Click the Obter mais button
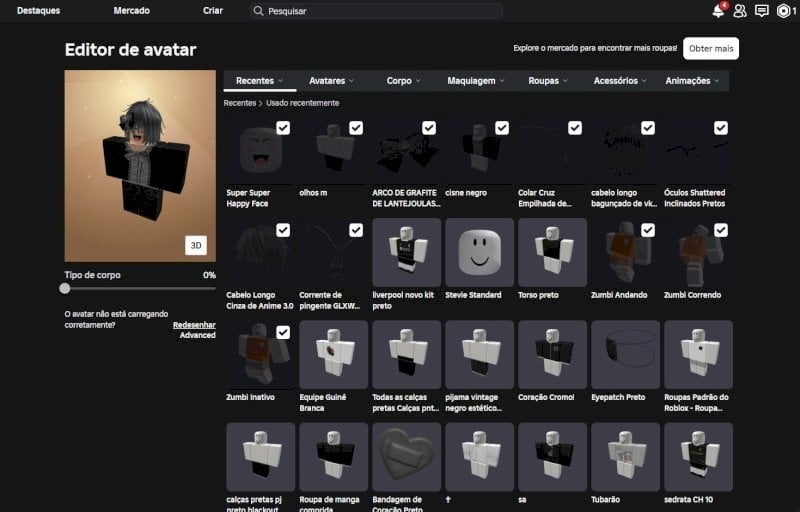 point(711,48)
